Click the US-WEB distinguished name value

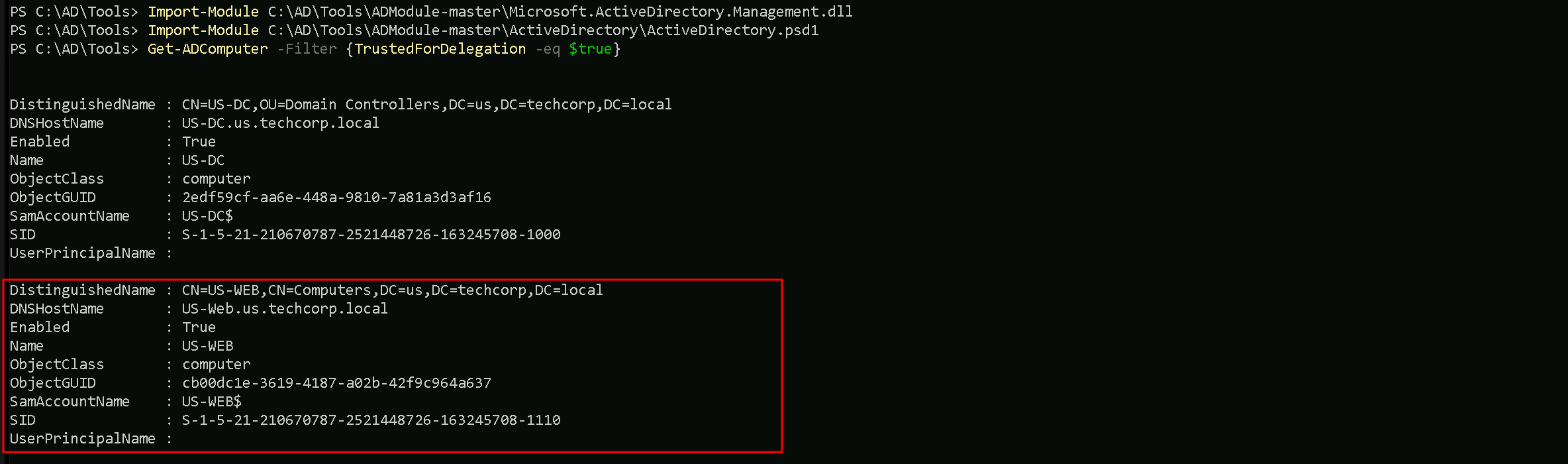(392, 290)
